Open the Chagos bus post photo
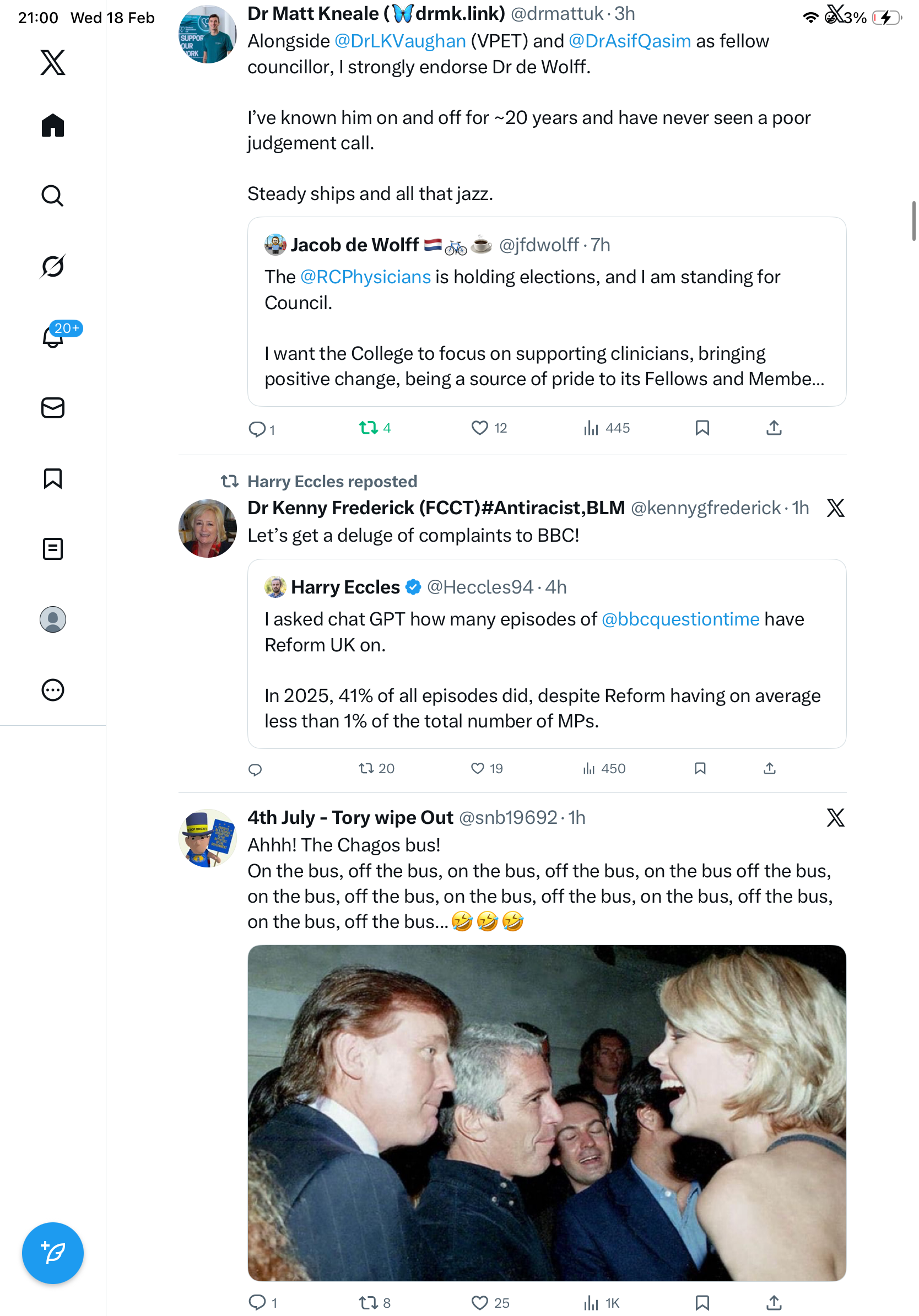This screenshot has width=919, height=1316. tap(547, 1113)
